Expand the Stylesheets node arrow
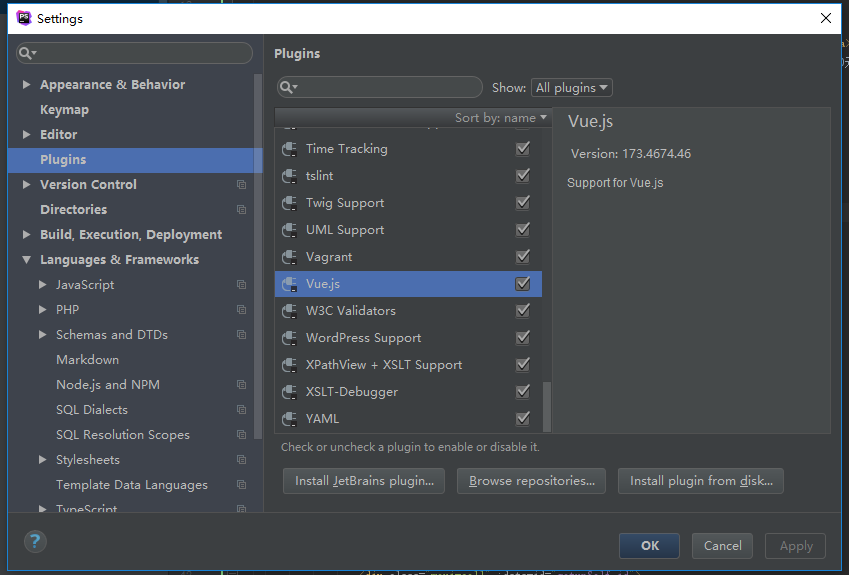This screenshot has height=575, width=849. [x=42, y=460]
